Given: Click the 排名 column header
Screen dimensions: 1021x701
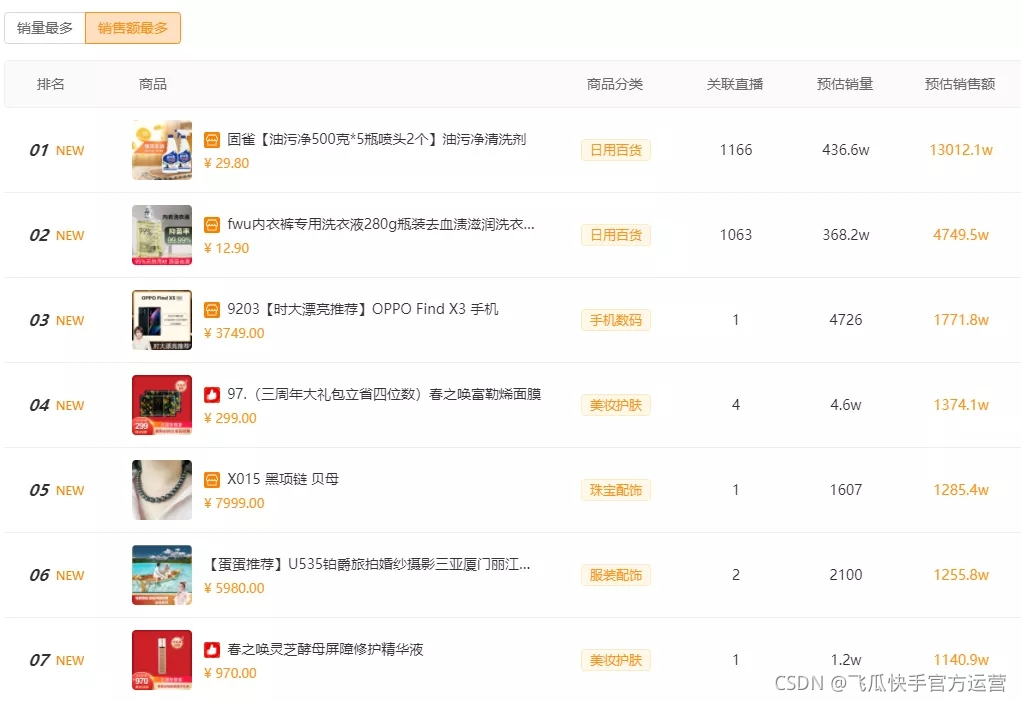Looking at the screenshot, I should pyautogui.click(x=51, y=84).
